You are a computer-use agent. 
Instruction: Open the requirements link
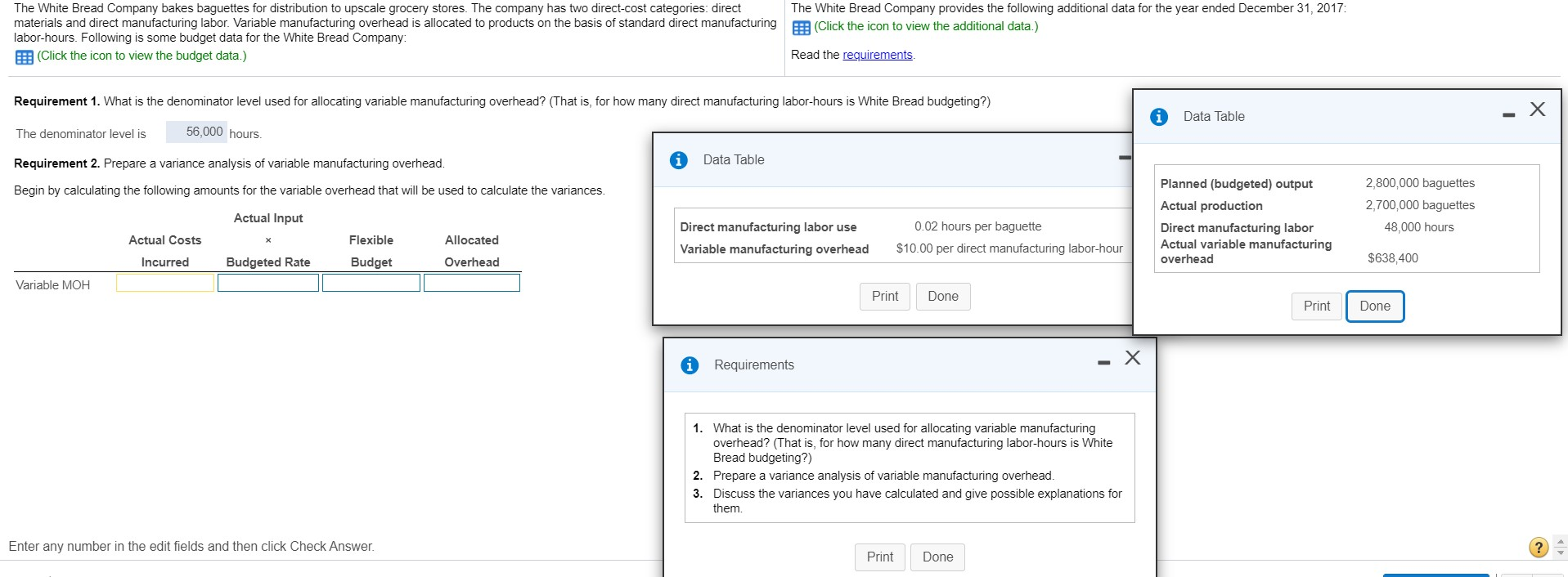point(878,55)
